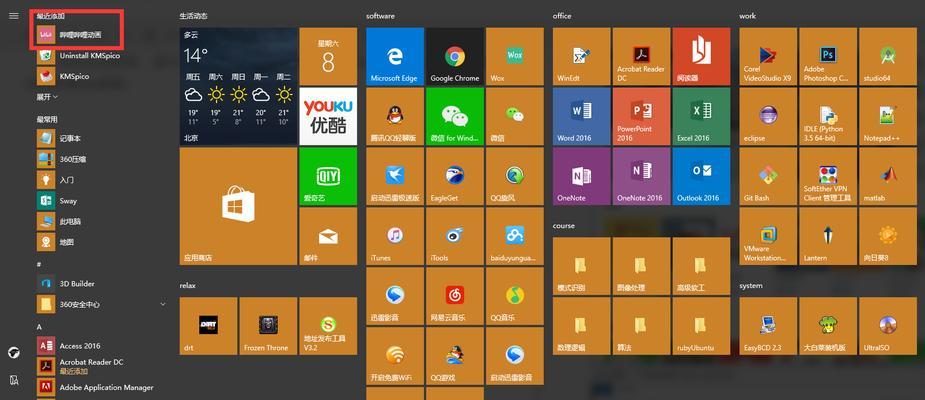Launch the matlab tile
925x400 pixels.
point(888,176)
